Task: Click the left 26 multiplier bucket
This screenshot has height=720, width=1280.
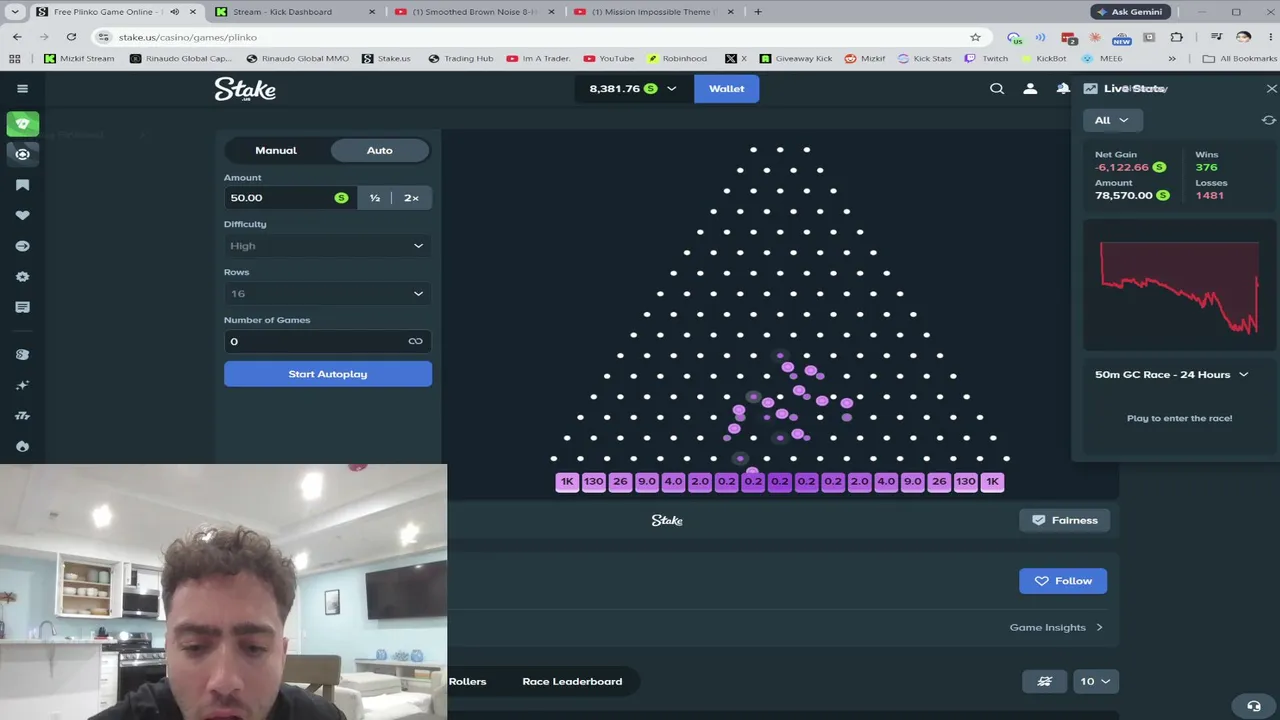Action: 620,482
